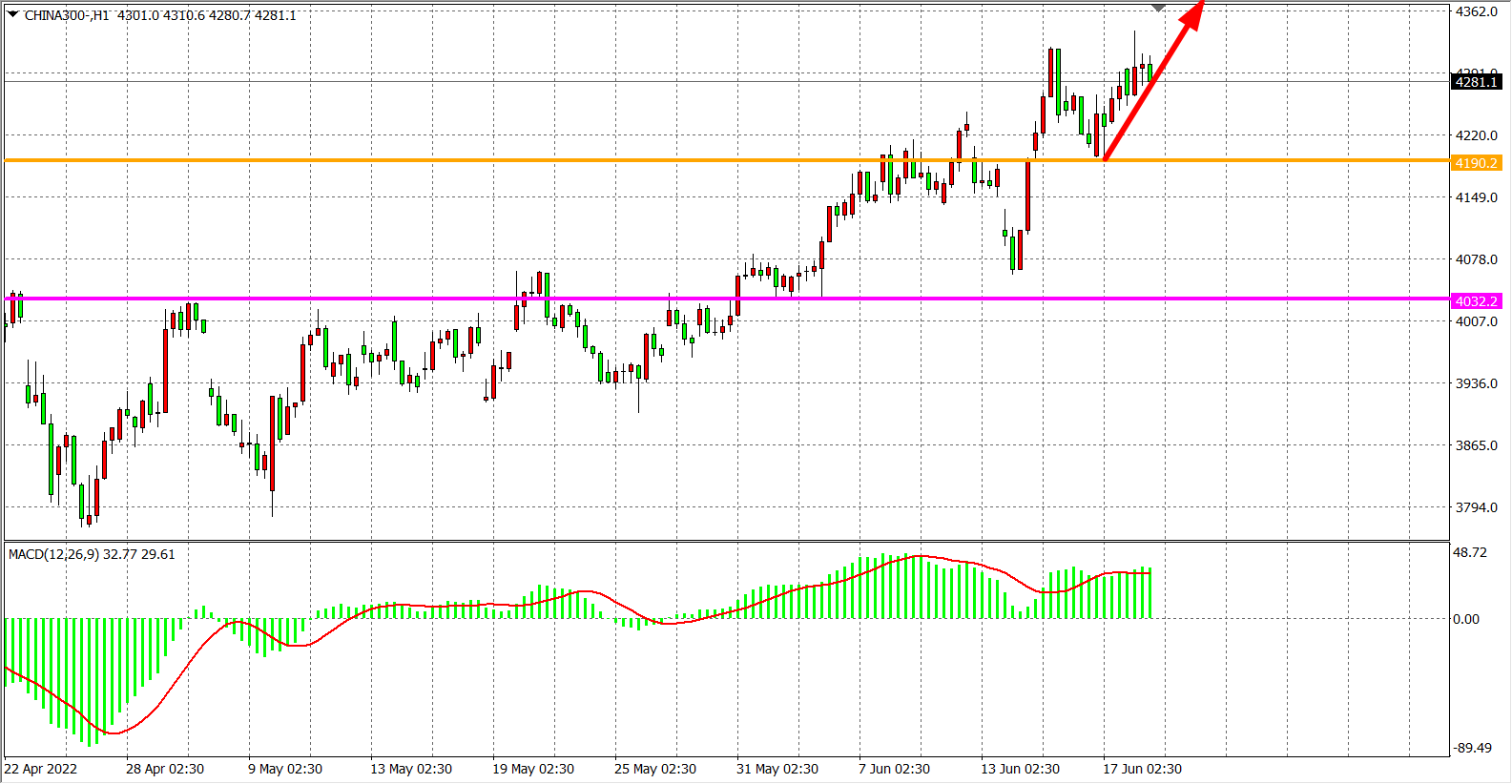
Task: Click the 17 Jun 02:30 time label
Action: [x=1142, y=769]
